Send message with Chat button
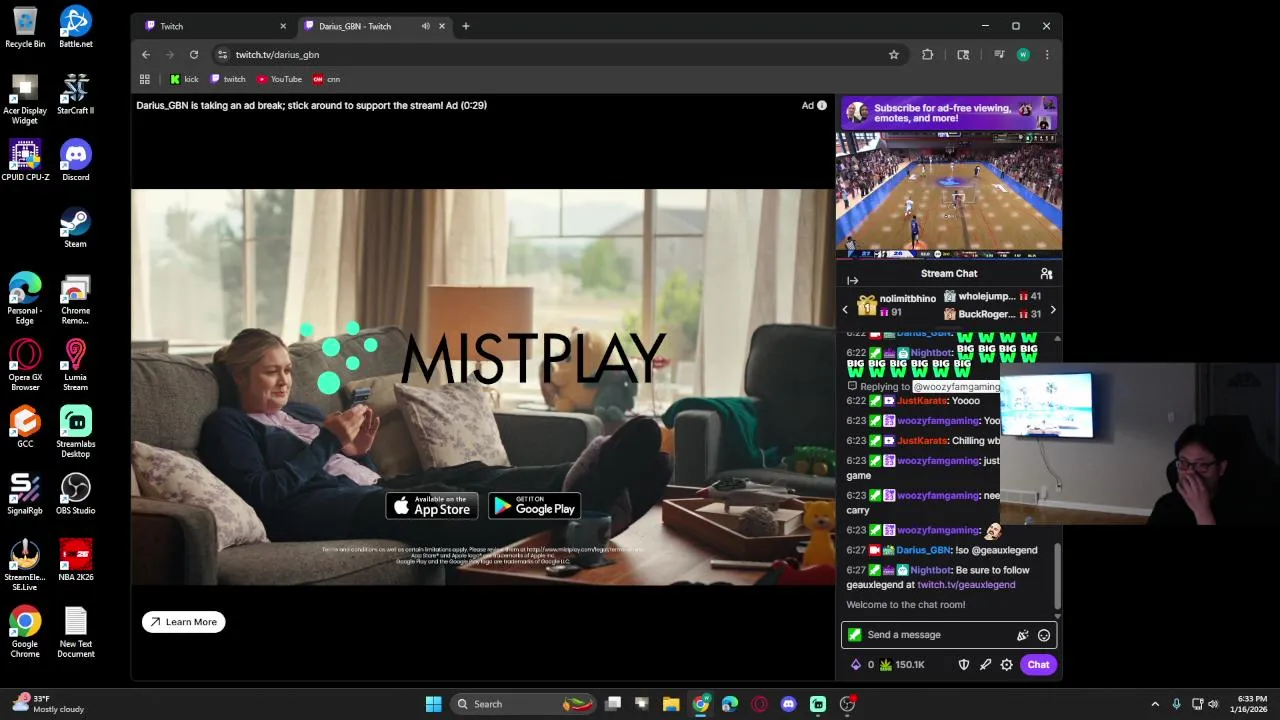Screen dimensions: 1280x720 tap(1038, 665)
